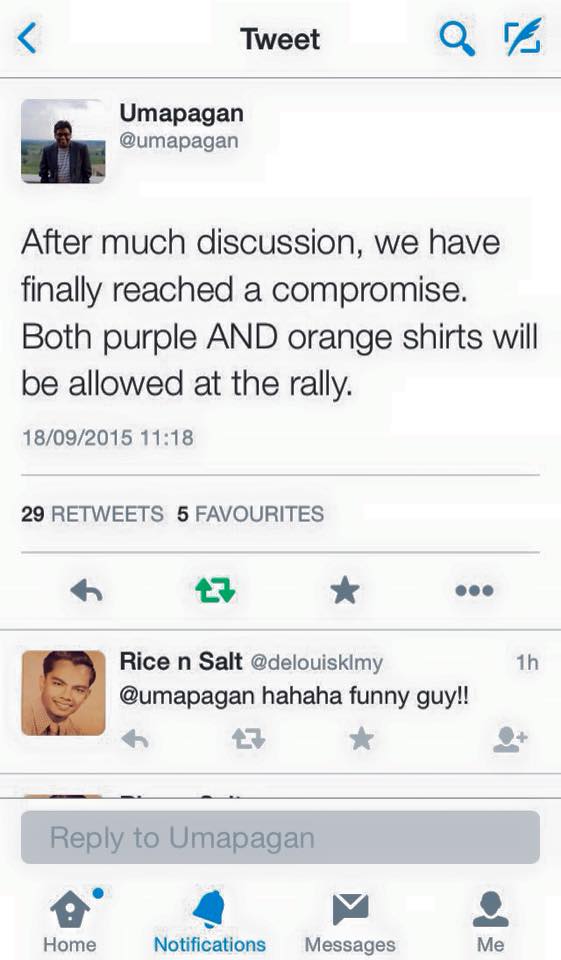This screenshot has width=561, height=960.
Task: View the 5 Favourites list
Action: pos(250,514)
